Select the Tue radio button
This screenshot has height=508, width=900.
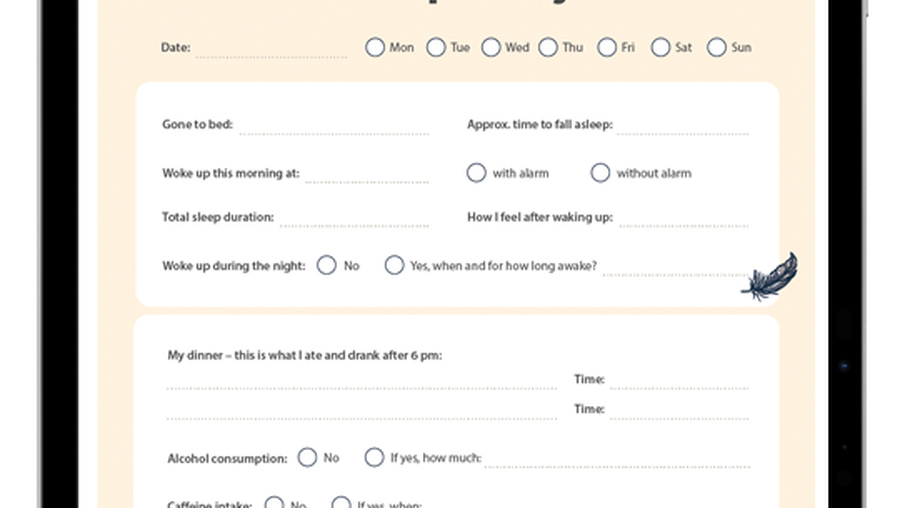point(436,47)
